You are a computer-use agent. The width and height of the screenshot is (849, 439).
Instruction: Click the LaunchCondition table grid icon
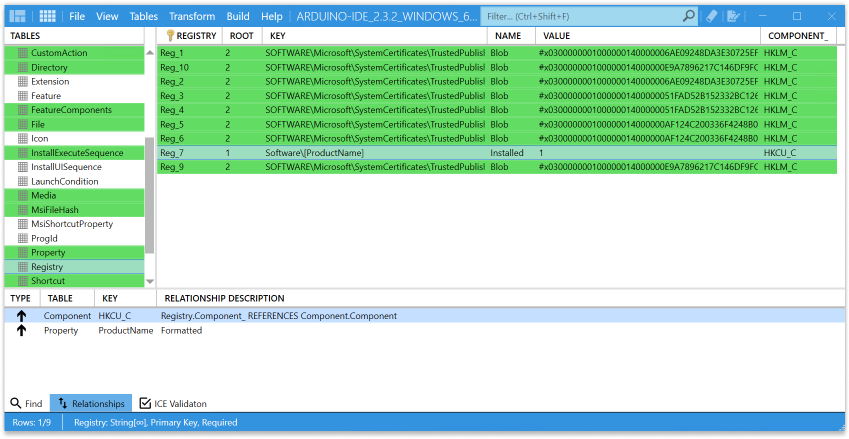point(22,181)
